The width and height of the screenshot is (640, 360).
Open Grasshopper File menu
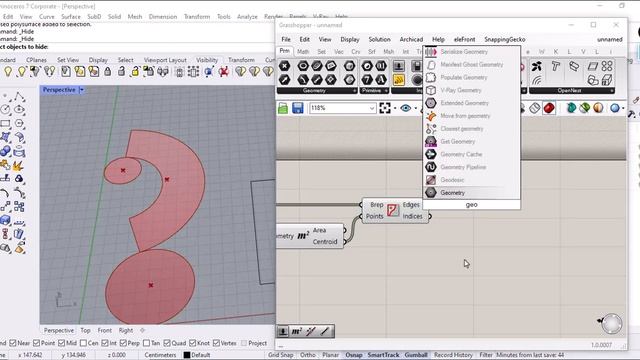[286, 40]
